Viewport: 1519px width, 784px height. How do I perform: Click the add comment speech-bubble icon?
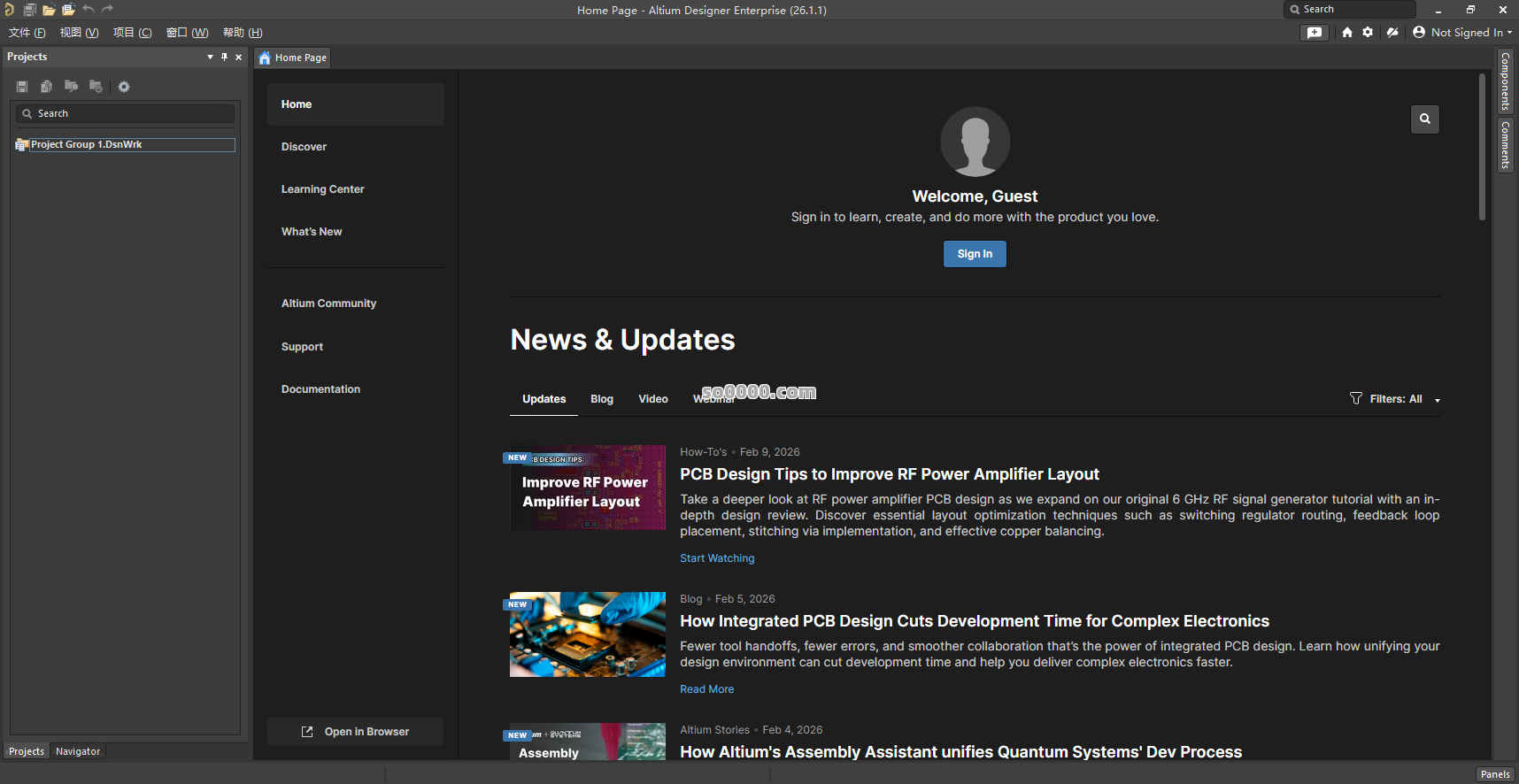coord(1315,32)
